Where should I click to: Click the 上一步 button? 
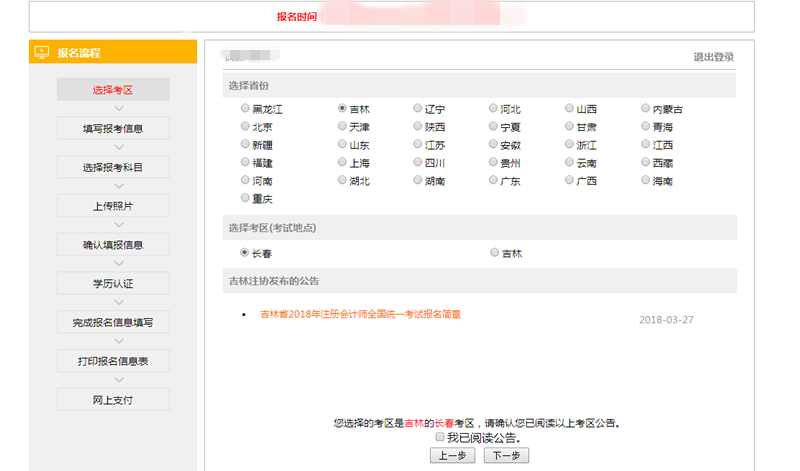click(x=451, y=456)
